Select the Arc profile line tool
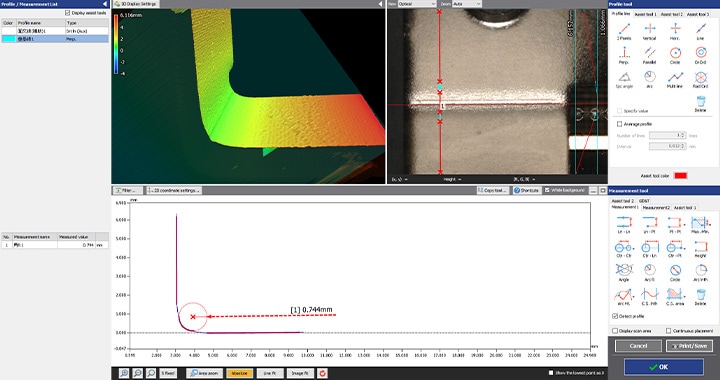Image resolution: width=720 pixels, height=380 pixels. point(649,79)
